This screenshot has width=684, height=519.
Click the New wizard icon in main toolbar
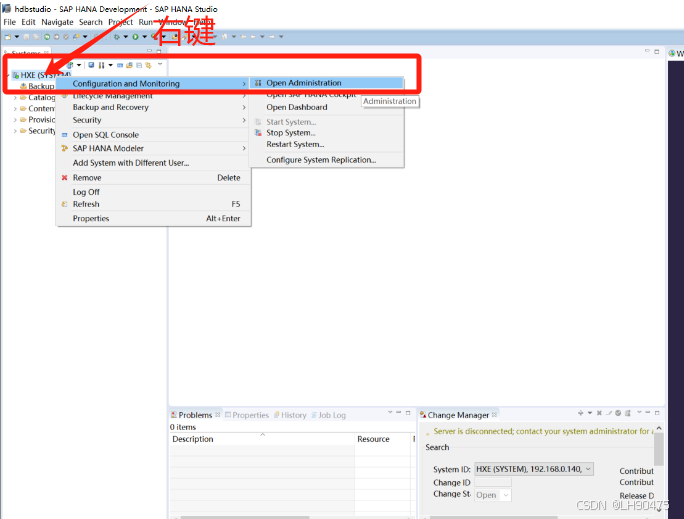(8, 37)
